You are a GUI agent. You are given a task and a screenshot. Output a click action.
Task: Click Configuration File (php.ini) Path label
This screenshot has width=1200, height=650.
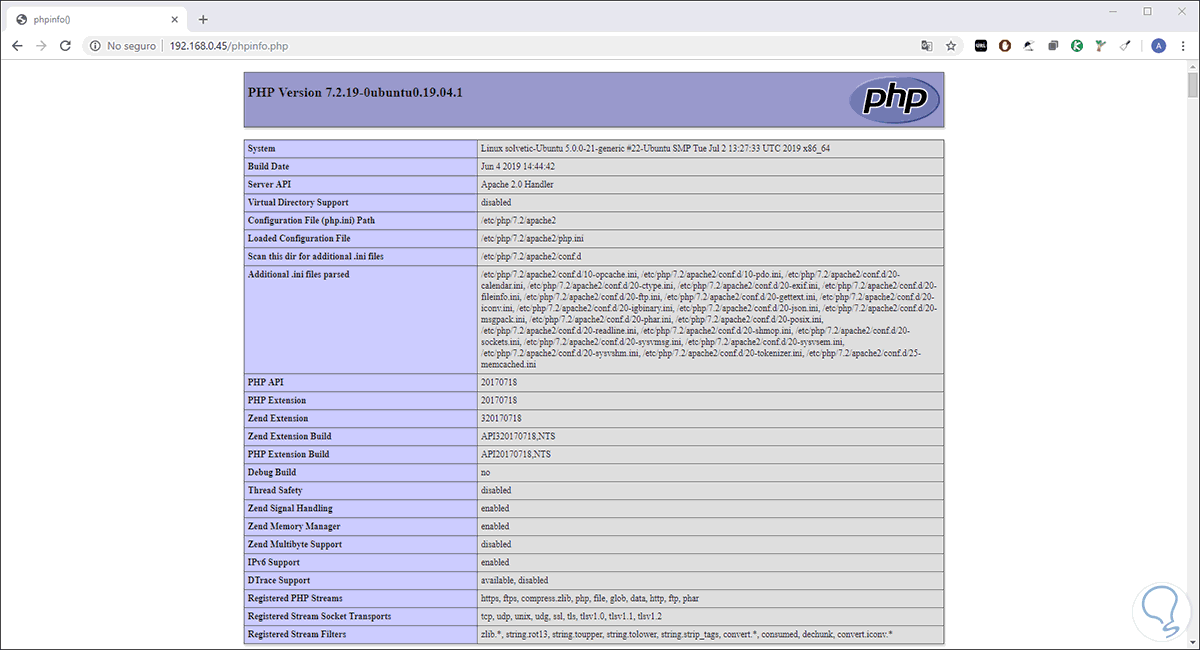coord(310,220)
